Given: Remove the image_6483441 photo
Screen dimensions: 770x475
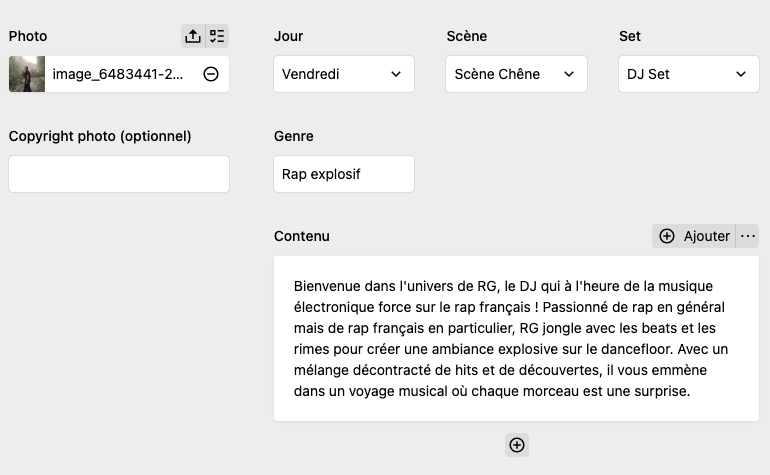Looking at the screenshot, I should [x=211, y=74].
